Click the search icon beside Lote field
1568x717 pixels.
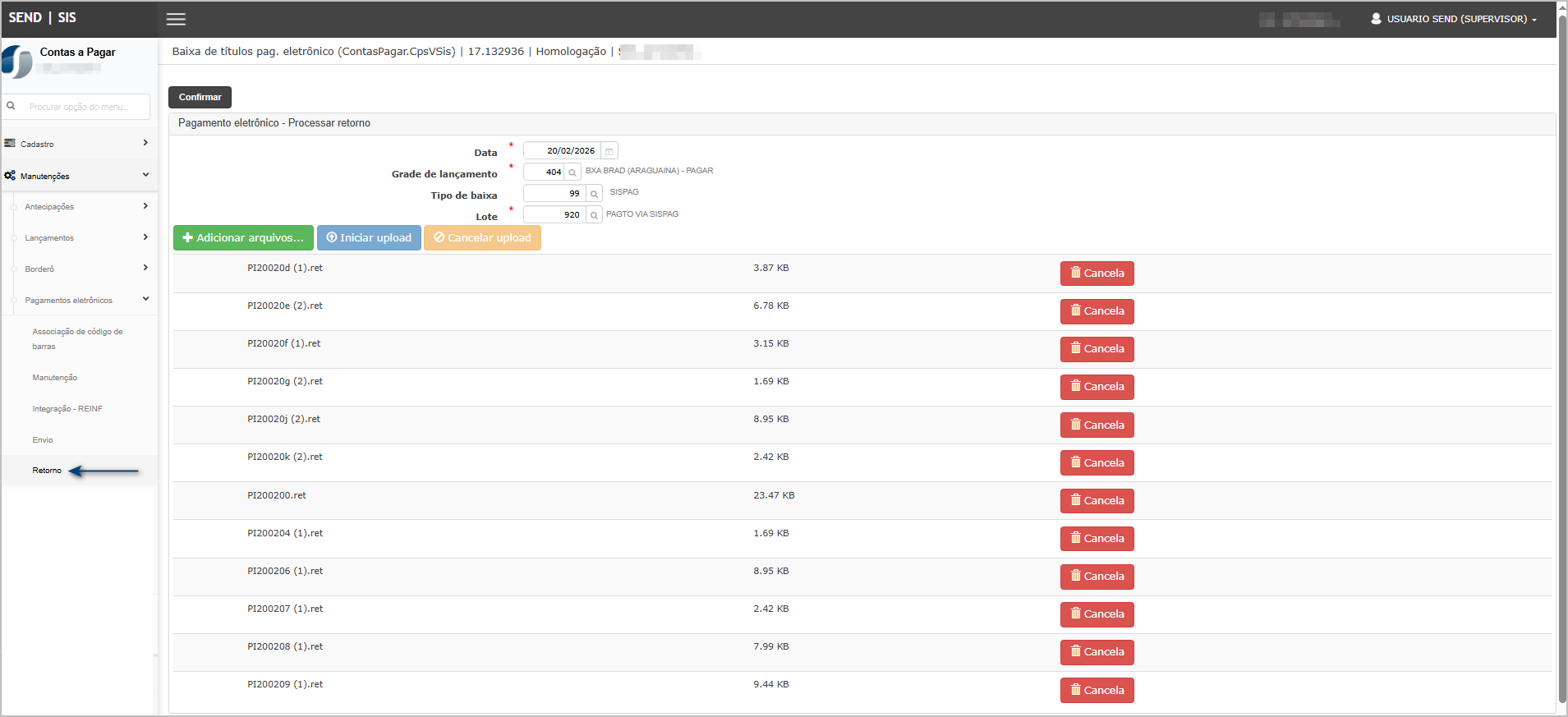594,215
